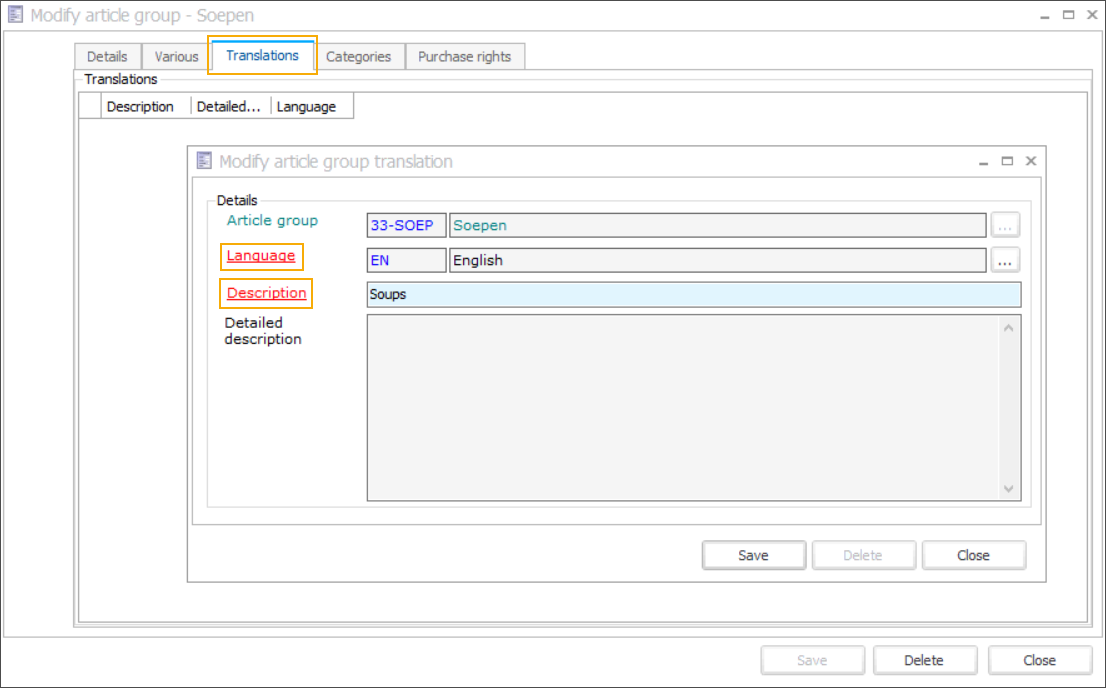Save the article group translation
The width and height of the screenshot is (1106, 688).
click(753, 556)
